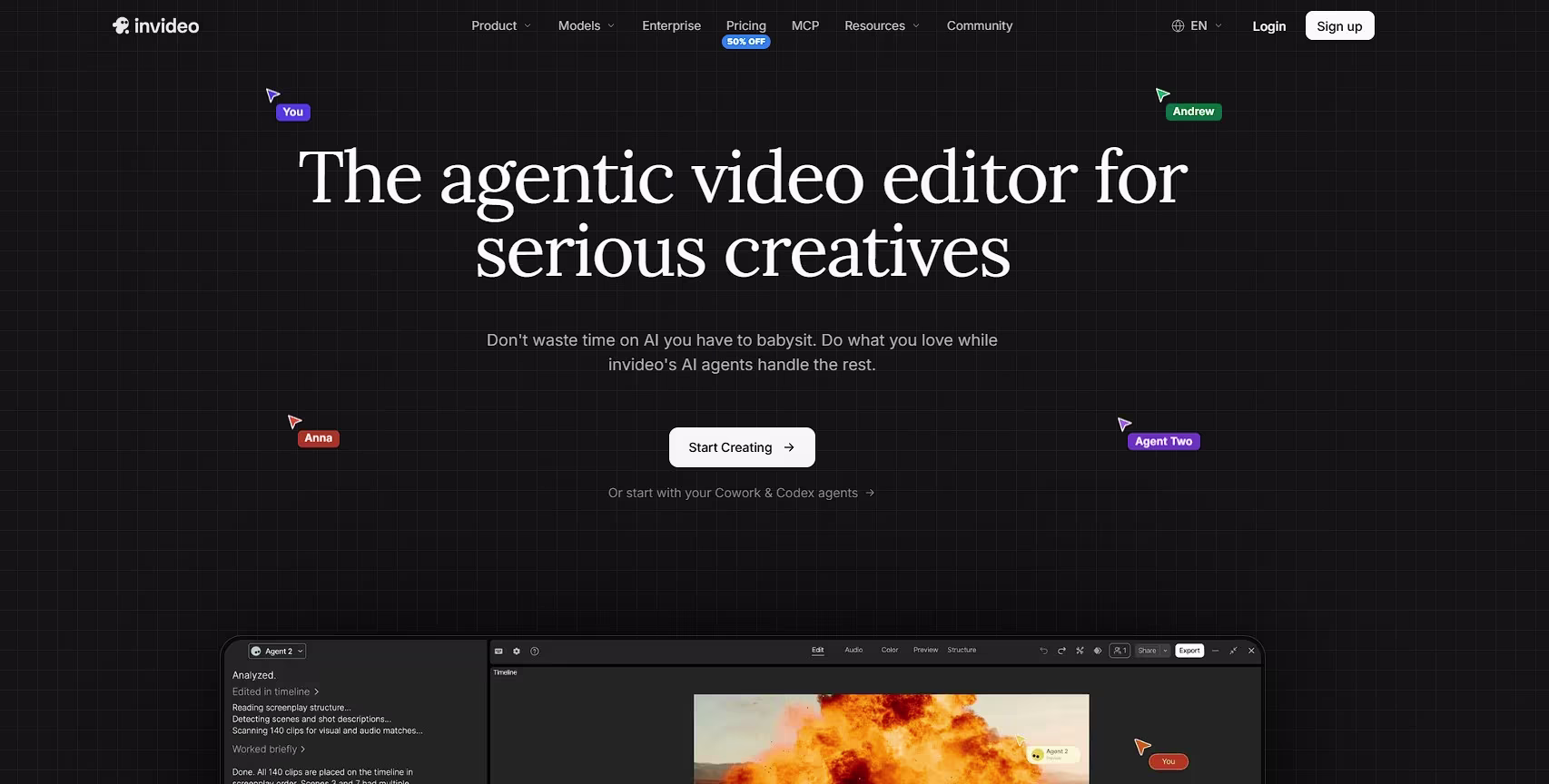This screenshot has height=784, width=1549.
Task: Click the help question-mark icon in the editor
Action: [x=535, y=651]
